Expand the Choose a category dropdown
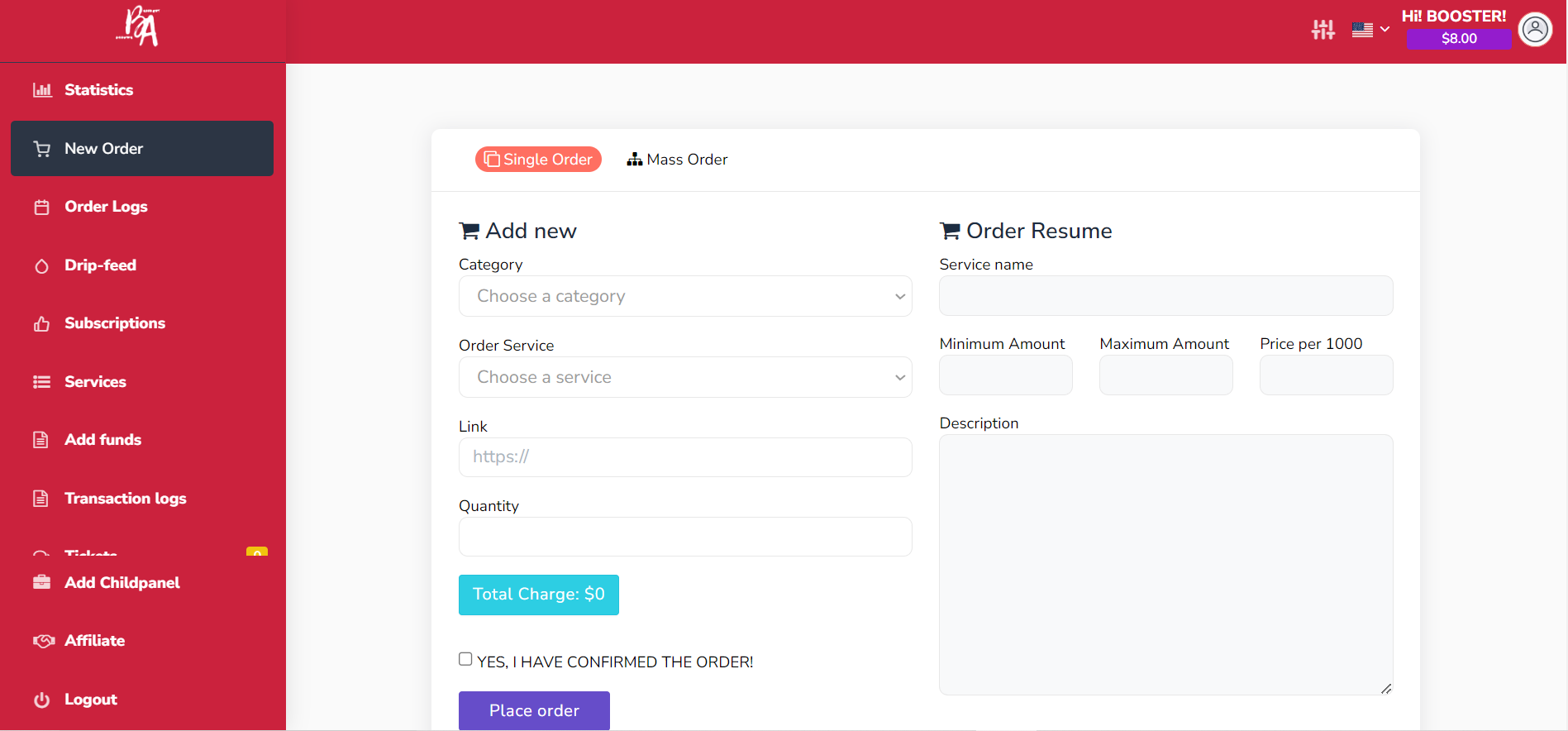Viewport: 1568px width, 731px height. (x=684, y=296)
